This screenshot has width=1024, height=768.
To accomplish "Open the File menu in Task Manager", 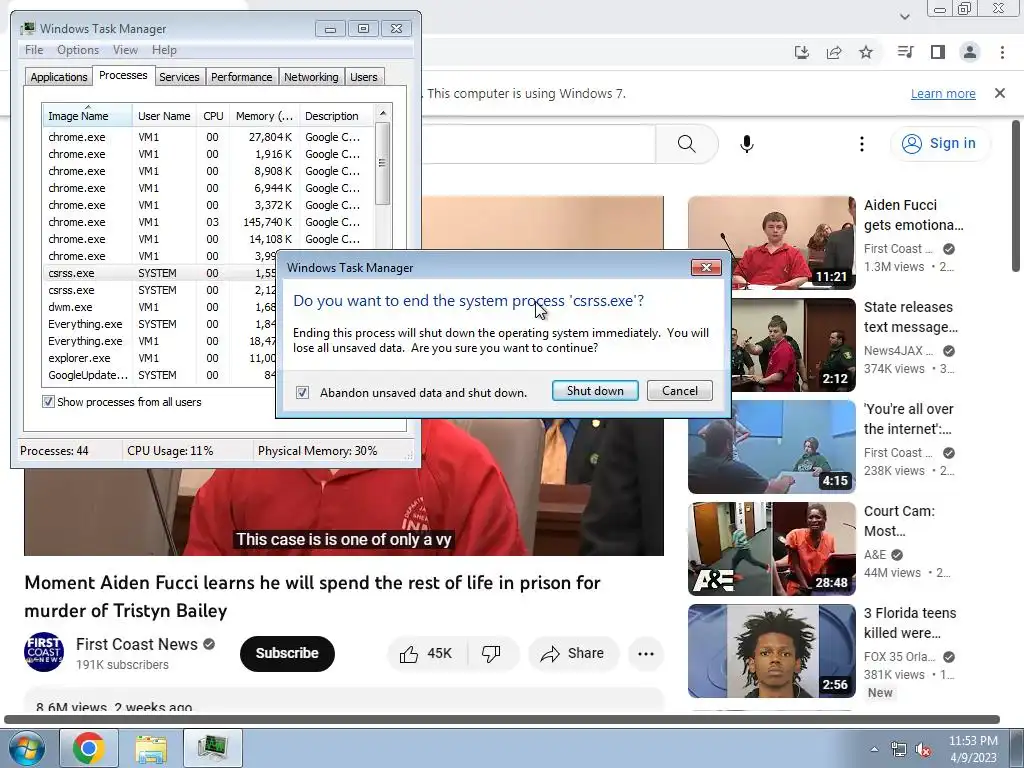I will 34,50.
